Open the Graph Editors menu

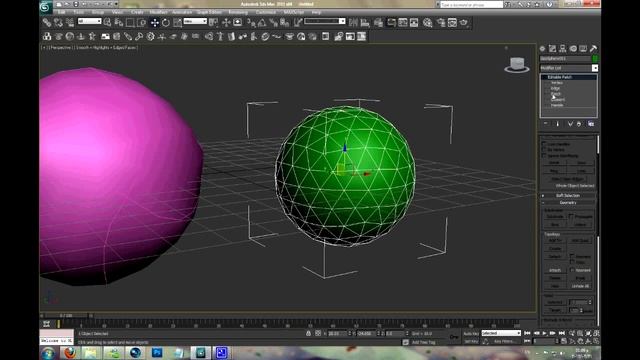tap(209, 12)
